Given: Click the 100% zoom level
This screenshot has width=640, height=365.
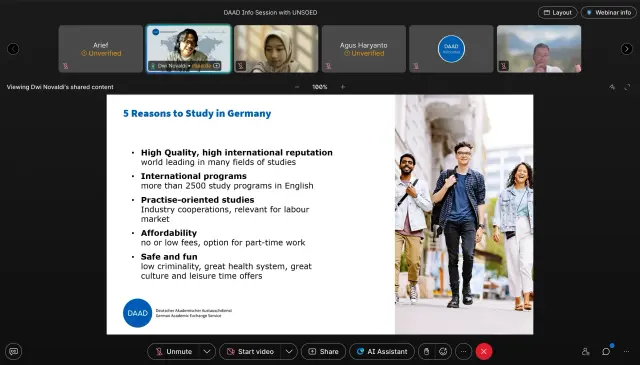Looking at the screenshot, I should (320, 87).
